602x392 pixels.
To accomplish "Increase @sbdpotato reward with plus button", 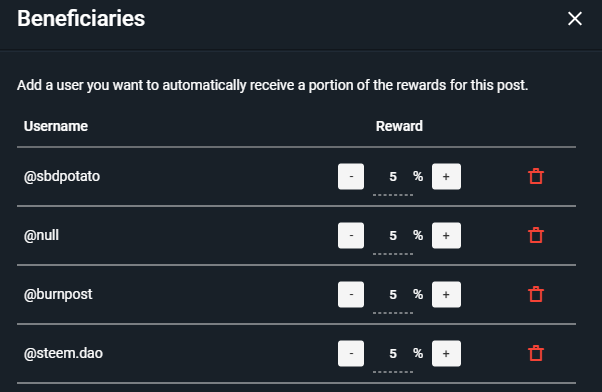I will (x=446, y=177).
